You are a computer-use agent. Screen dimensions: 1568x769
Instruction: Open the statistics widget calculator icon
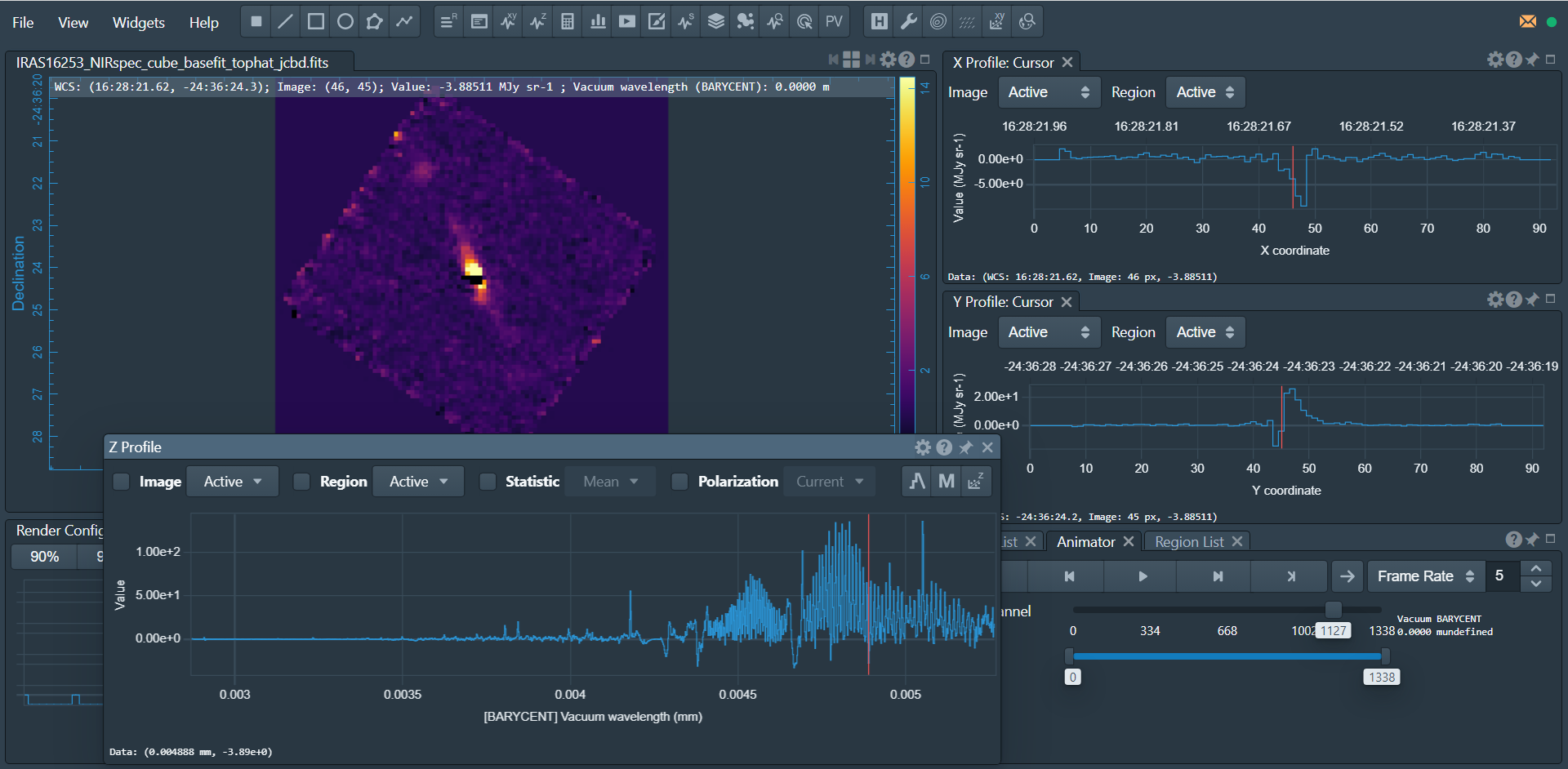coord(568,22)
